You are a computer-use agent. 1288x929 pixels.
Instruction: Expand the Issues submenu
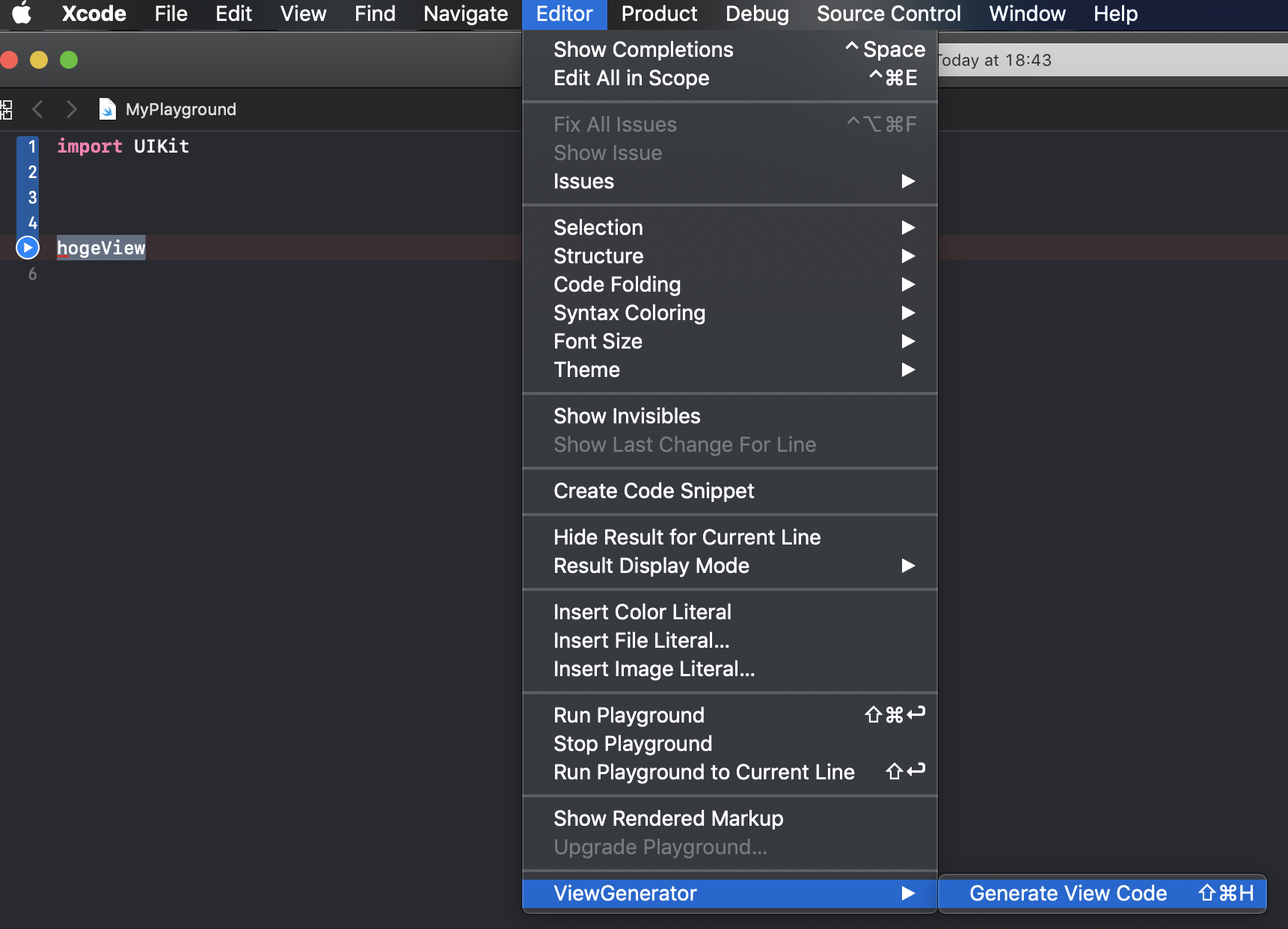(730, 181)
